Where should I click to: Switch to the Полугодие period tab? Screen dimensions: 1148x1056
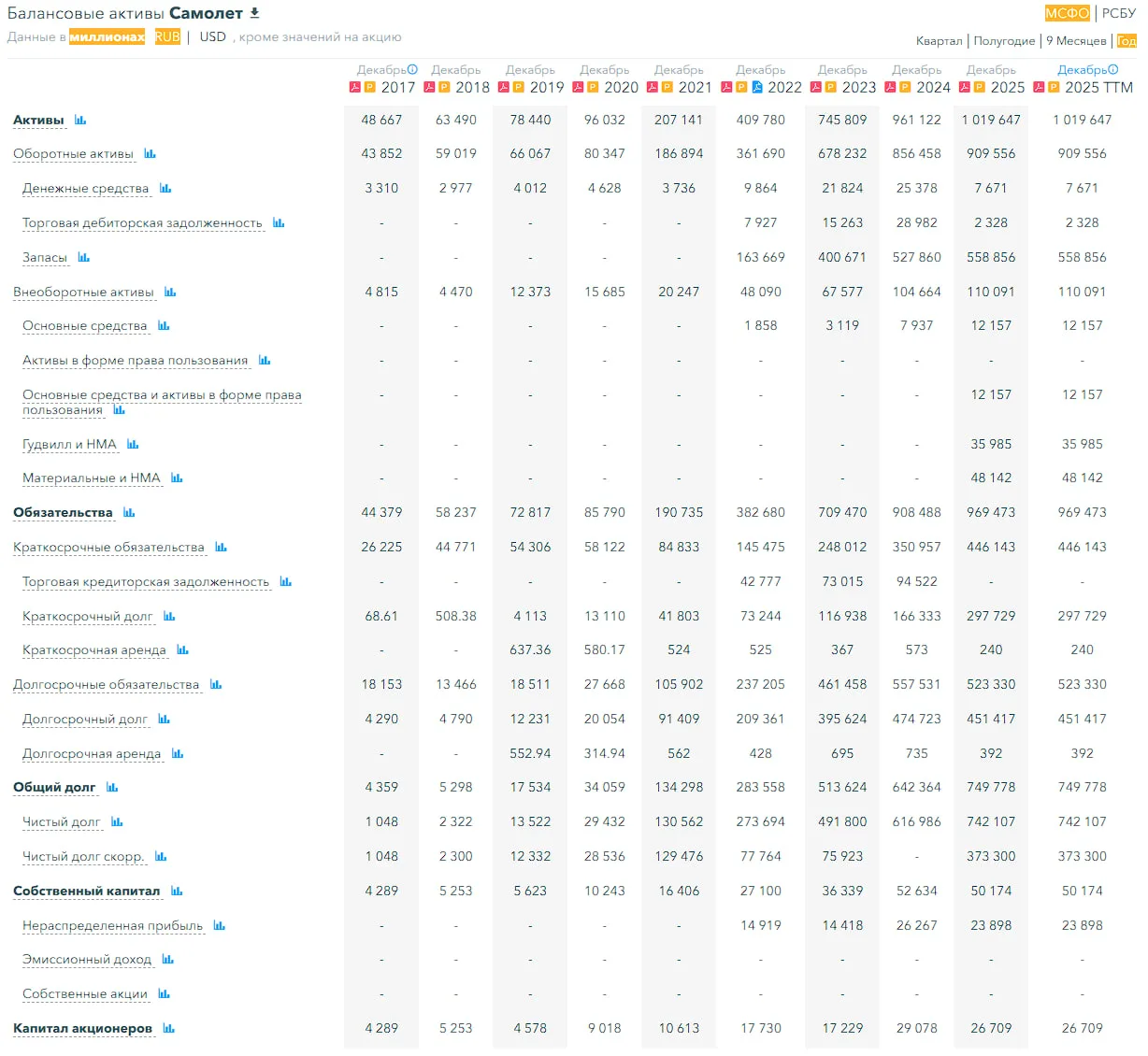tap(1004, 40)
